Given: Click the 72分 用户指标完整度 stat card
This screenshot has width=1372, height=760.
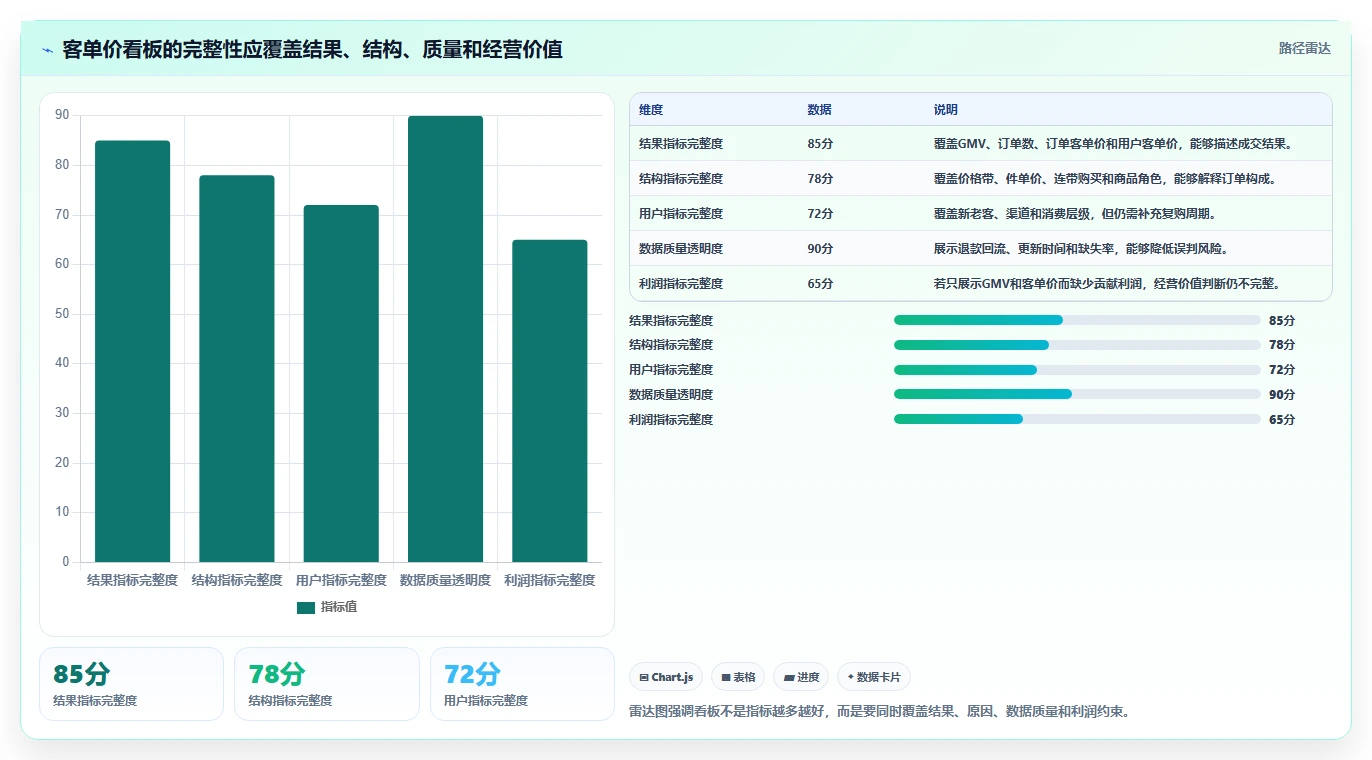Looking at the screenshot, I should point(522,684).
